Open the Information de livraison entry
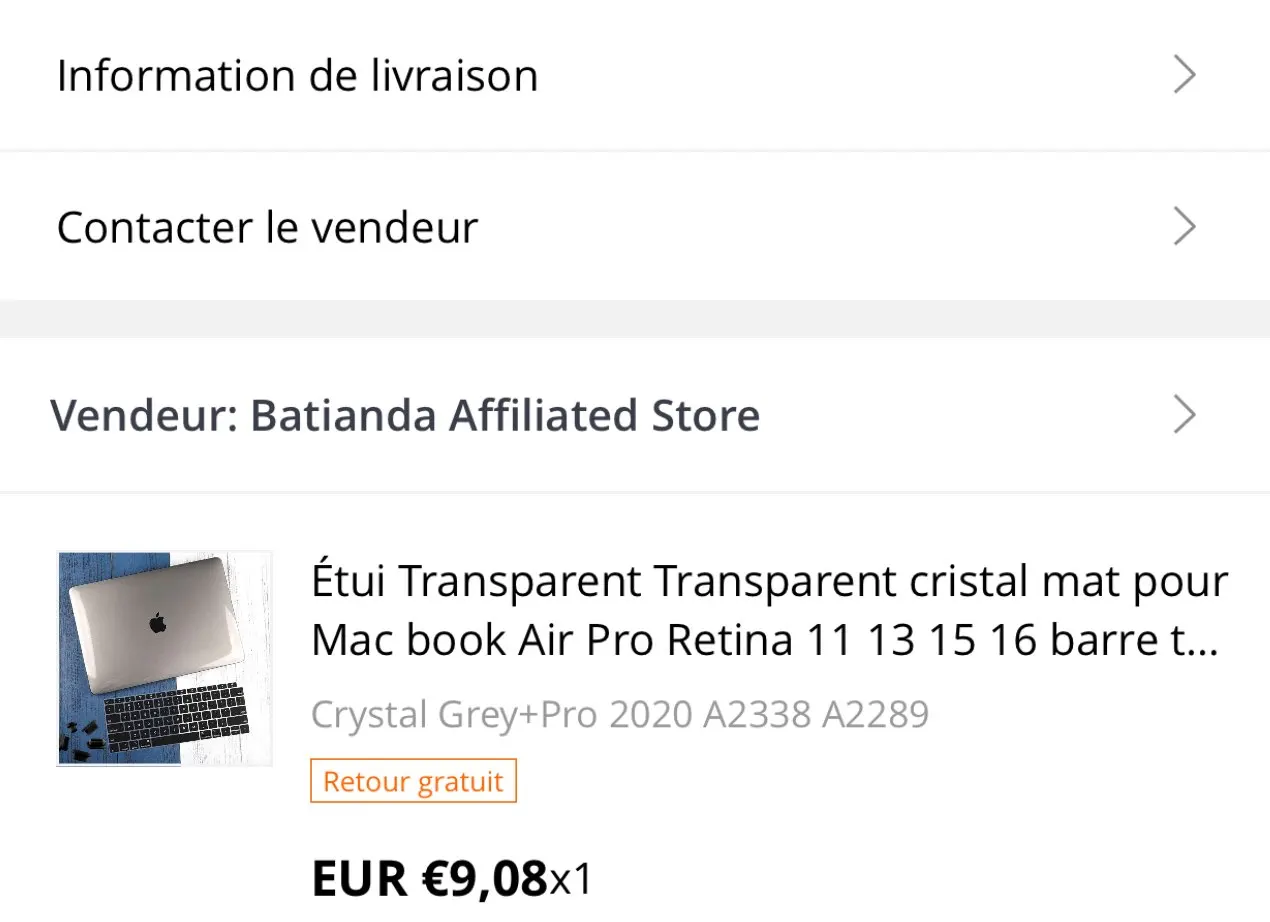This screenshot has width=1270, height=922. 297,76
